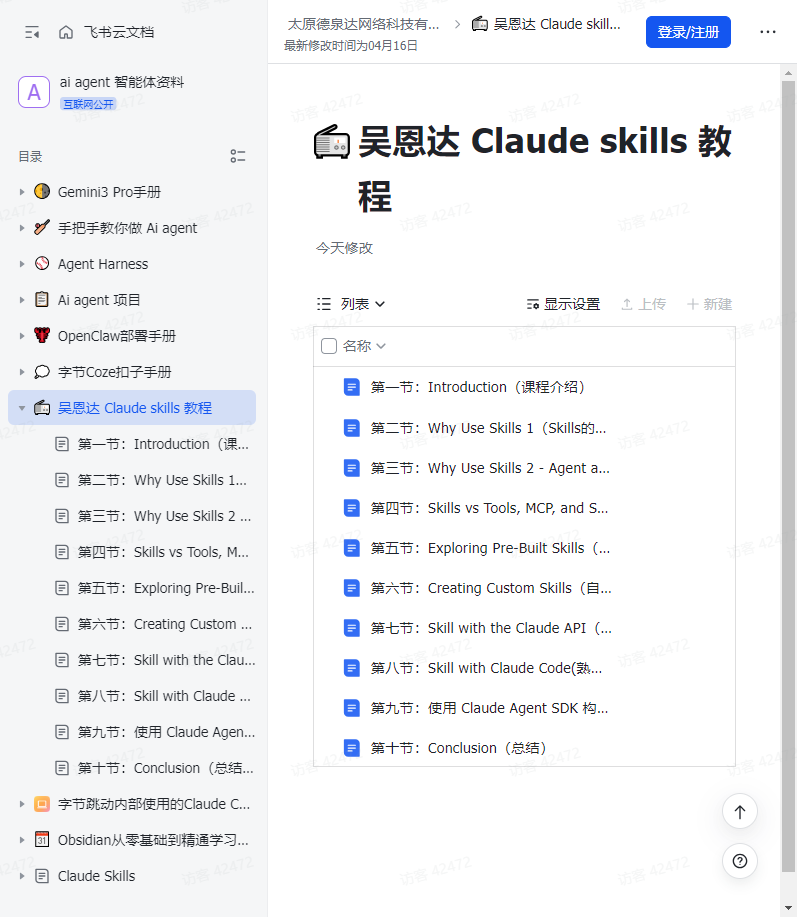This screenshot has width=797, height=917.
Task: Open list row 第九节：使用 Claude Agent SDK
Action: 525,708
